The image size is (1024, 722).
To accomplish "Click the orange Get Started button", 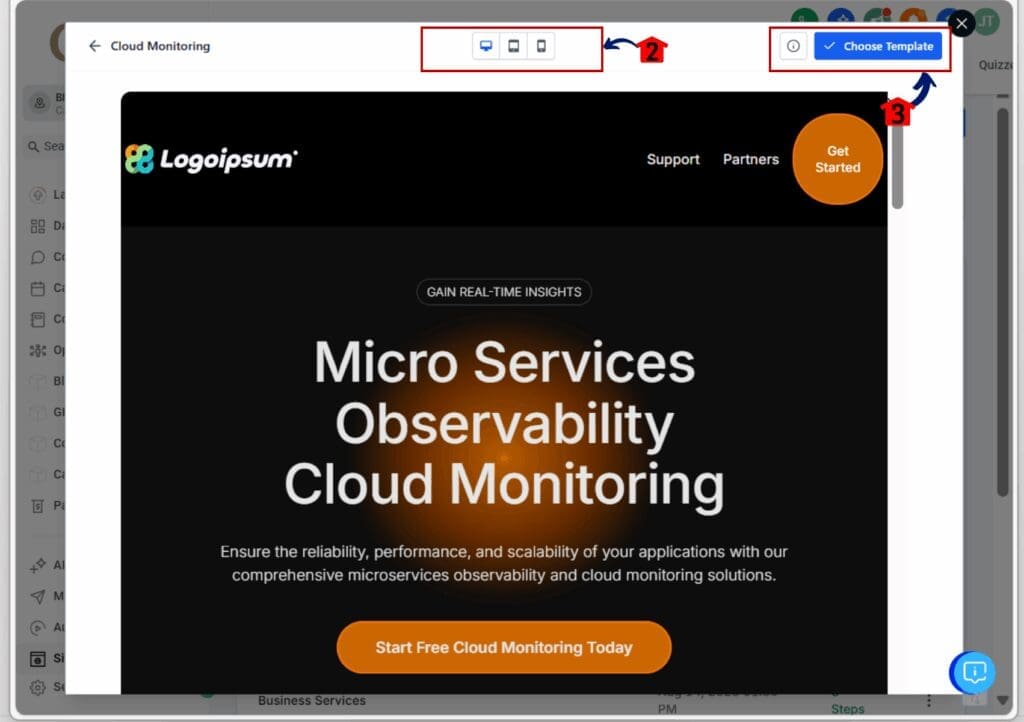I will 837,160.
